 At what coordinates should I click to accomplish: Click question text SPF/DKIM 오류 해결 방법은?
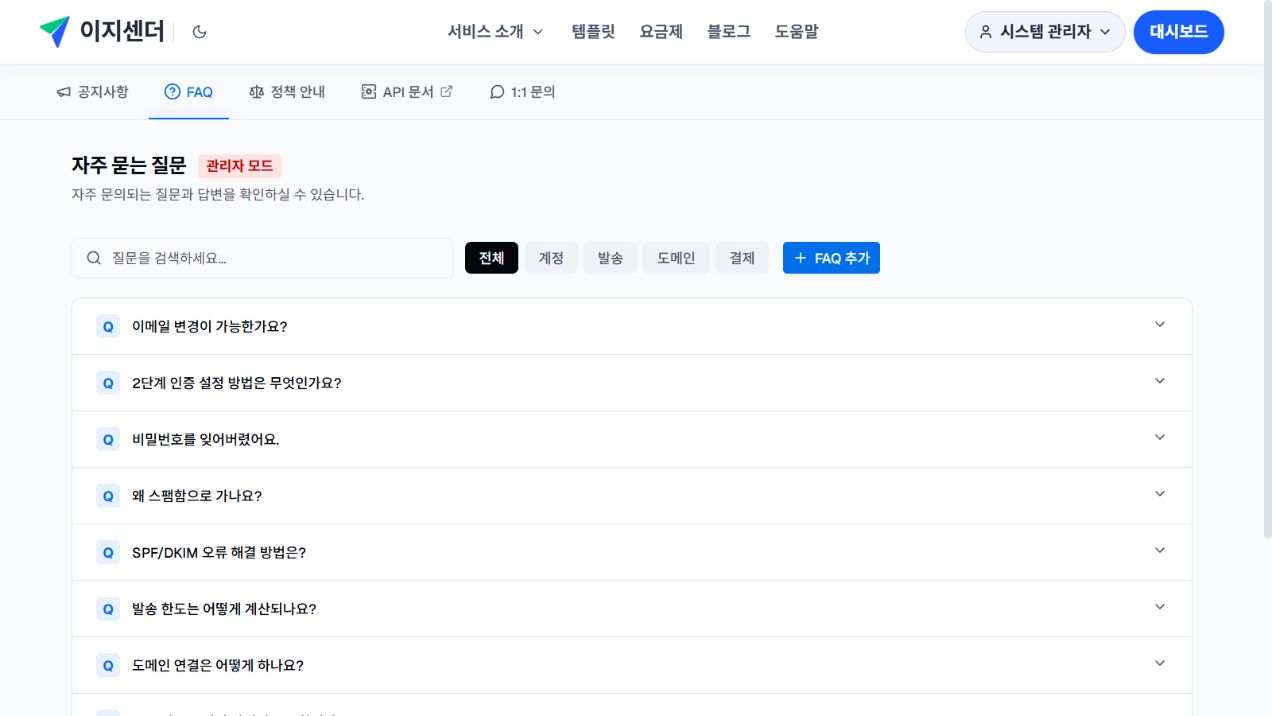(219, 552)
